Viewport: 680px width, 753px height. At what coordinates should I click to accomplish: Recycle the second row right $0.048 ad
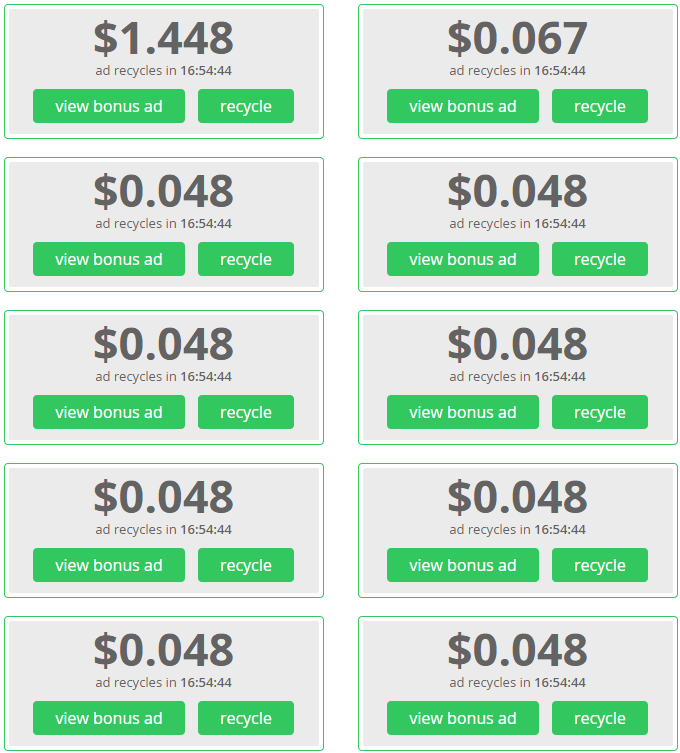[x=600, y=259]
